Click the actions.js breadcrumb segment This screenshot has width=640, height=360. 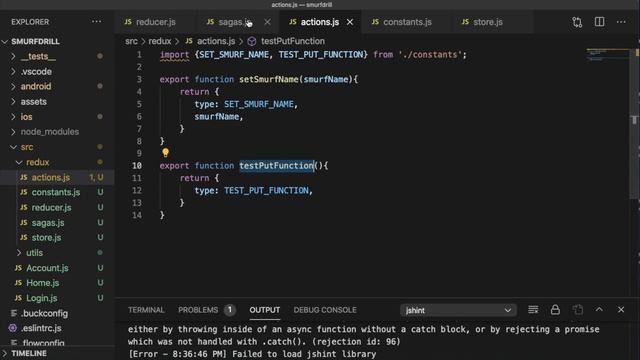pyautogui.click(x=216, y=41)
